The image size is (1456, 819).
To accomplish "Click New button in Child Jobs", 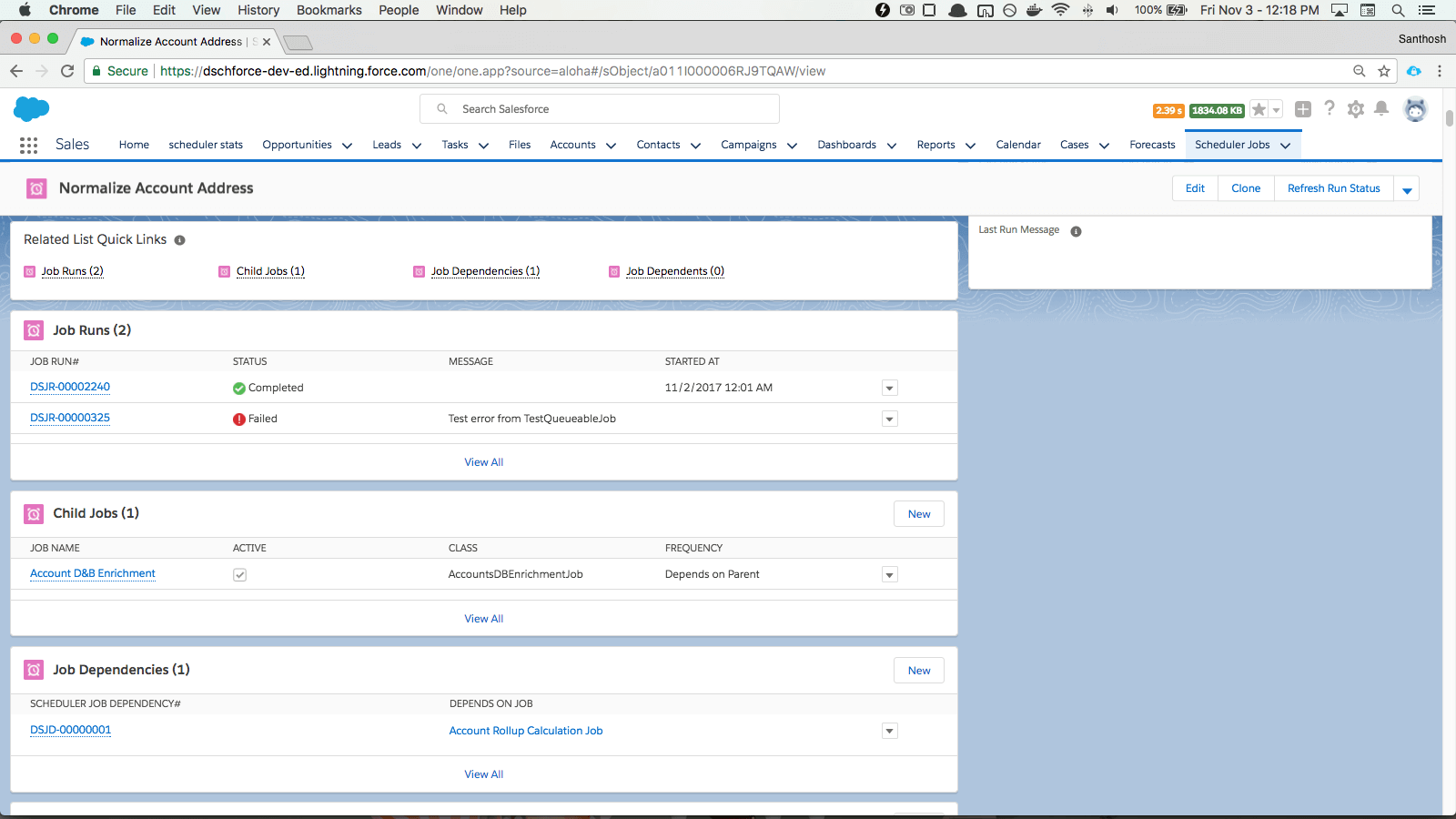I will coord(918,514).
